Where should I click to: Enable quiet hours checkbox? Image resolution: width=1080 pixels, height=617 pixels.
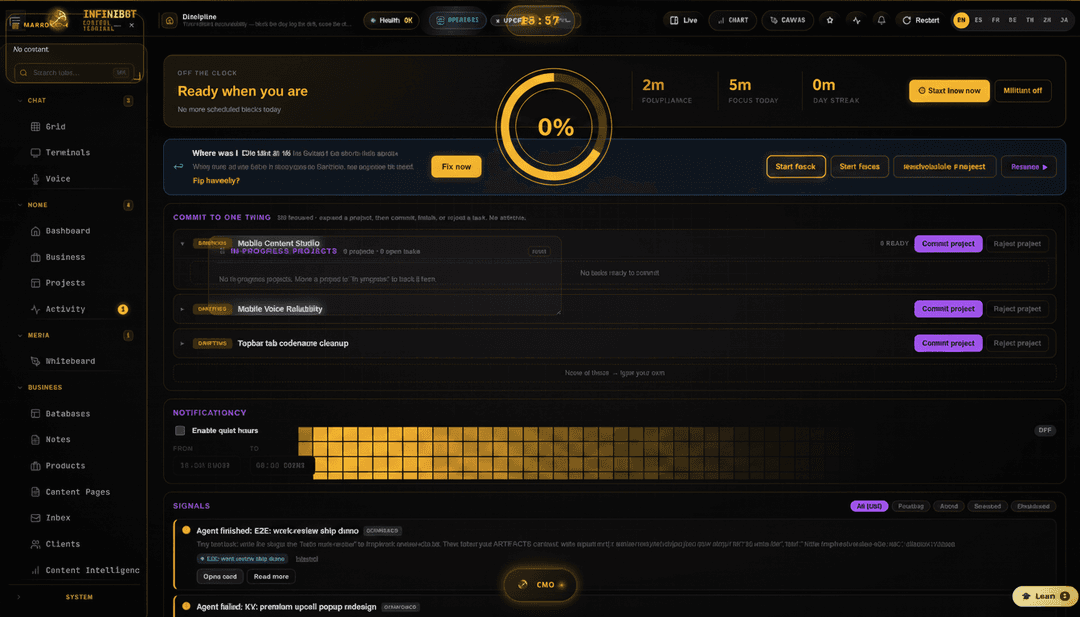point(180,430)
